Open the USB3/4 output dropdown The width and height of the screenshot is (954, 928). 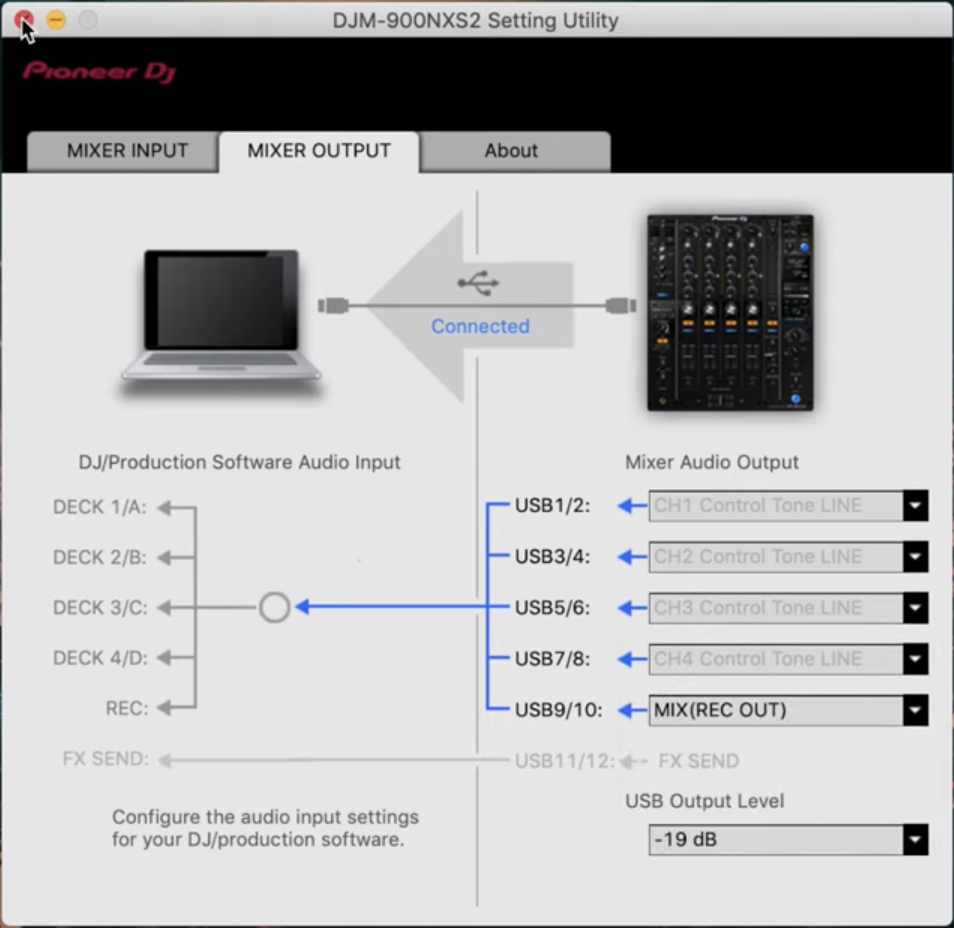(x=788, y=557)
